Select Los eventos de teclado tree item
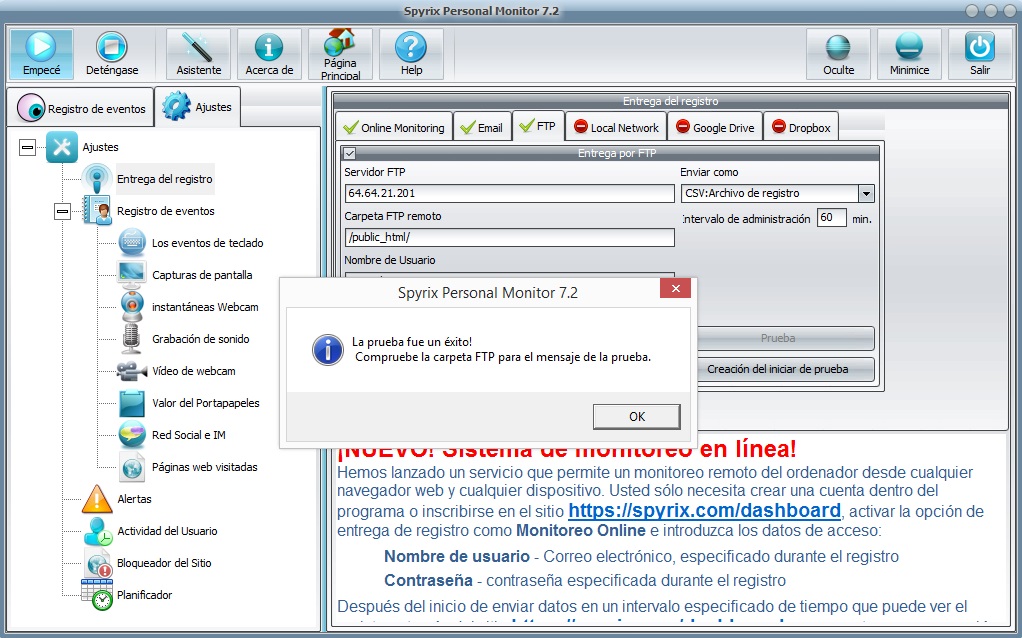 click(x=207, y=243)
